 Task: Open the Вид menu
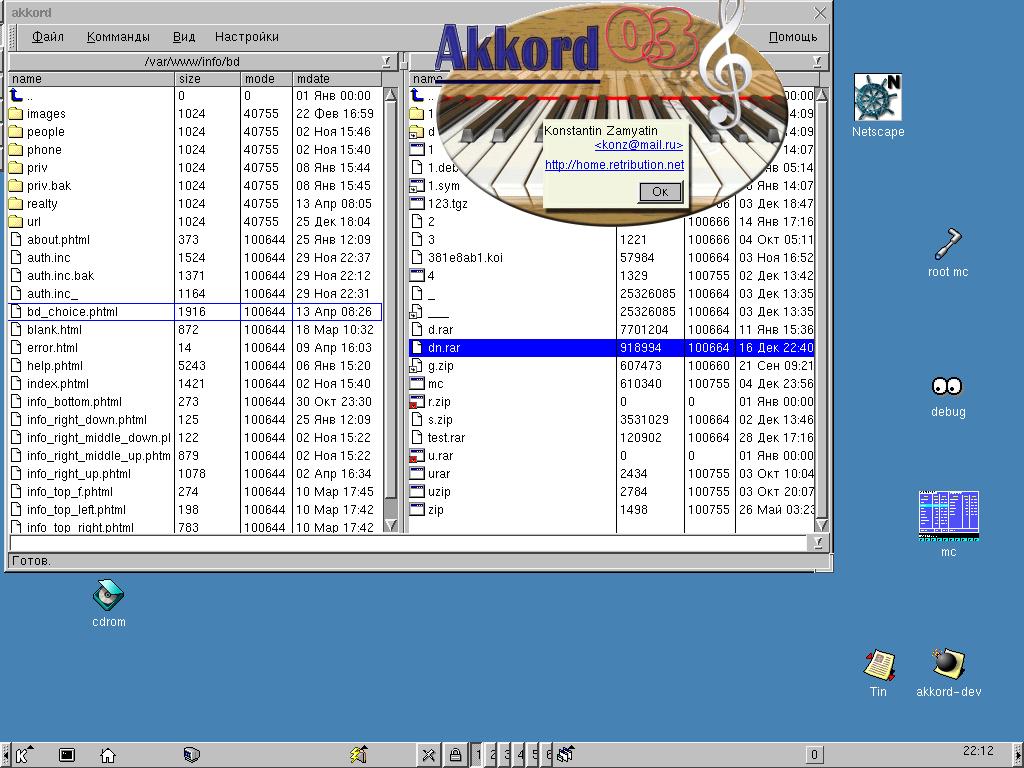pyautogui.click(x=184, y=37)
